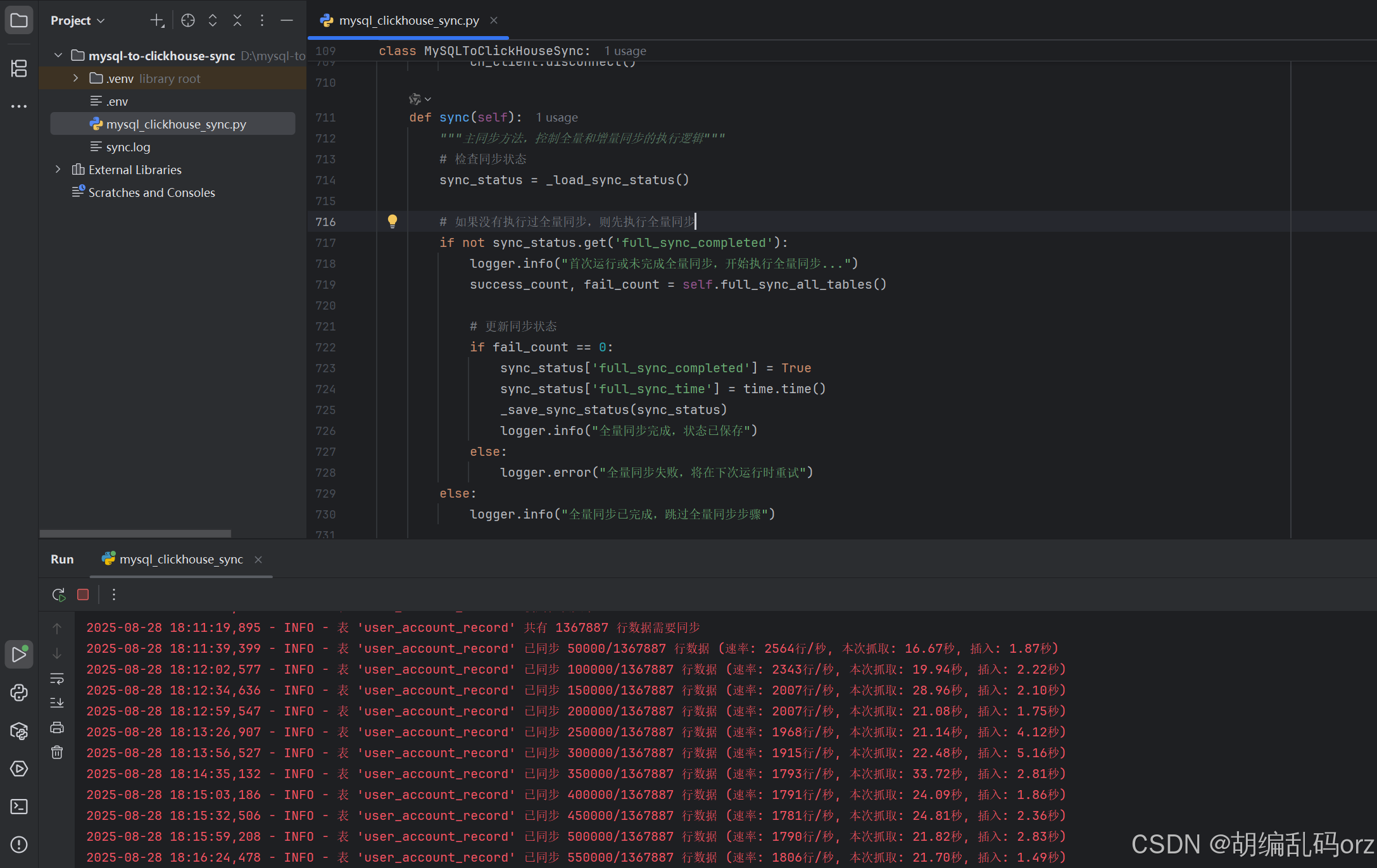Click '1 usage' hint beside def sync
Screen dimensions: 1377x868
click(x=556, y=117)
